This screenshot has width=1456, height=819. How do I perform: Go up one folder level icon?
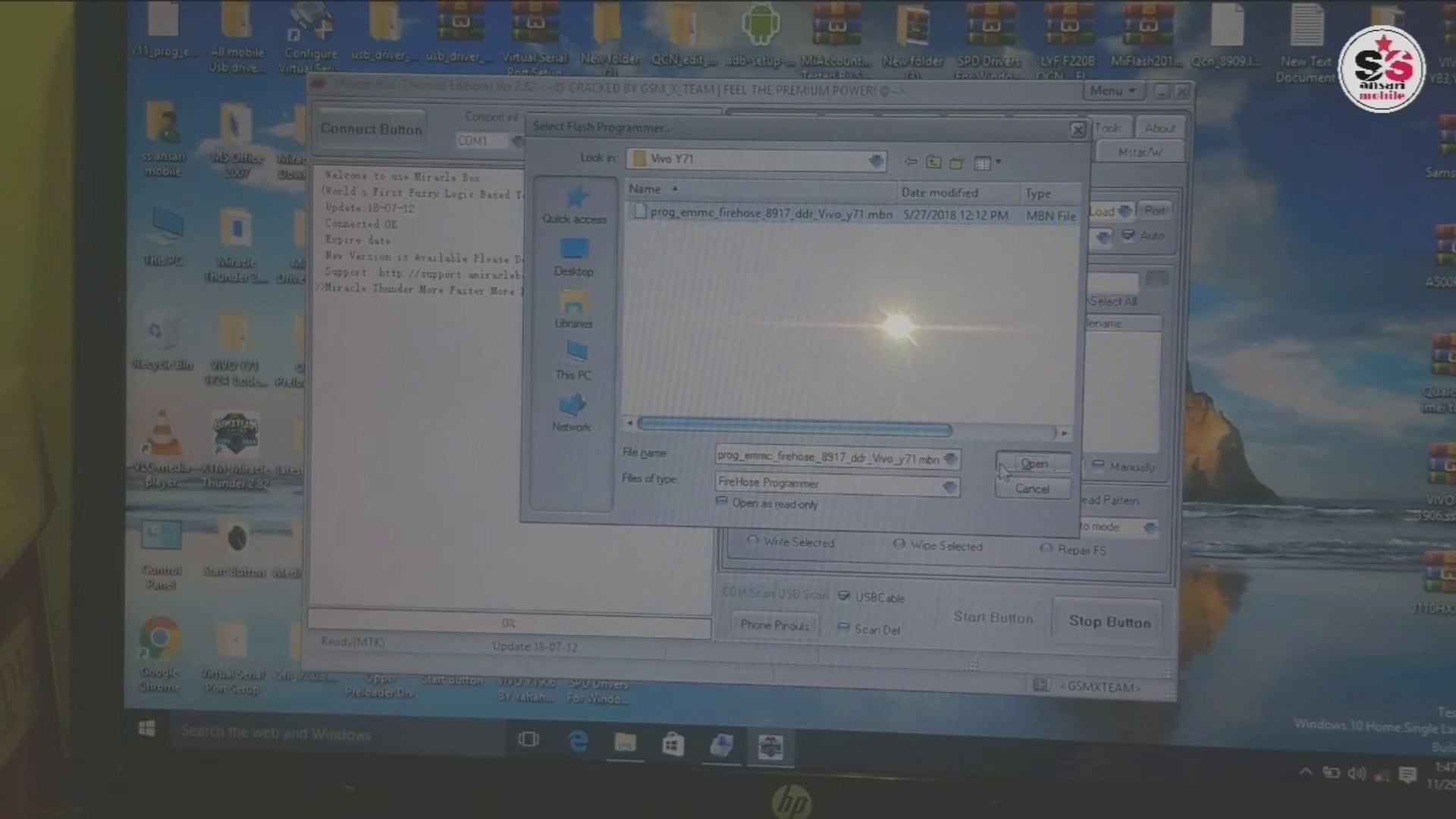[x=934, y=162]
